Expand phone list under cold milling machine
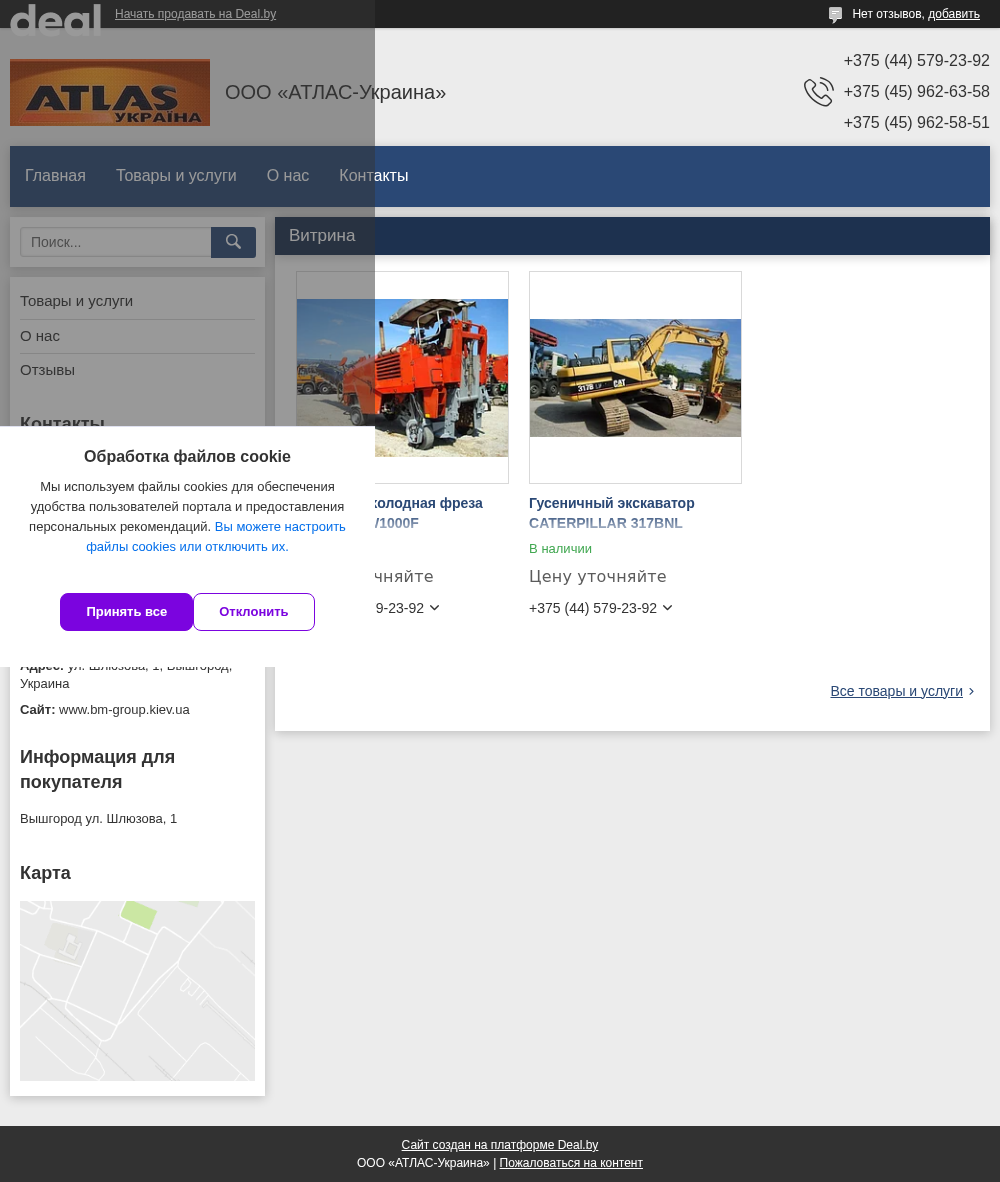 click(435, 608)
